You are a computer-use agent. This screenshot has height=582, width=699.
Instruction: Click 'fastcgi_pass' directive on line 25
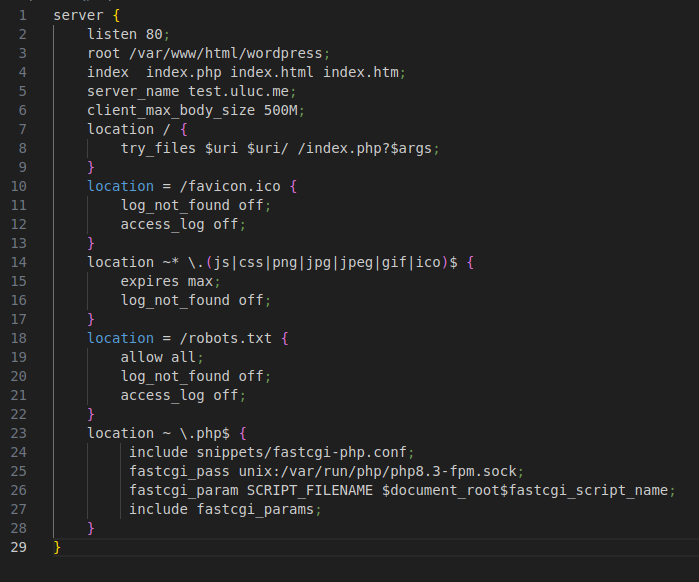[x=179, y=472]
